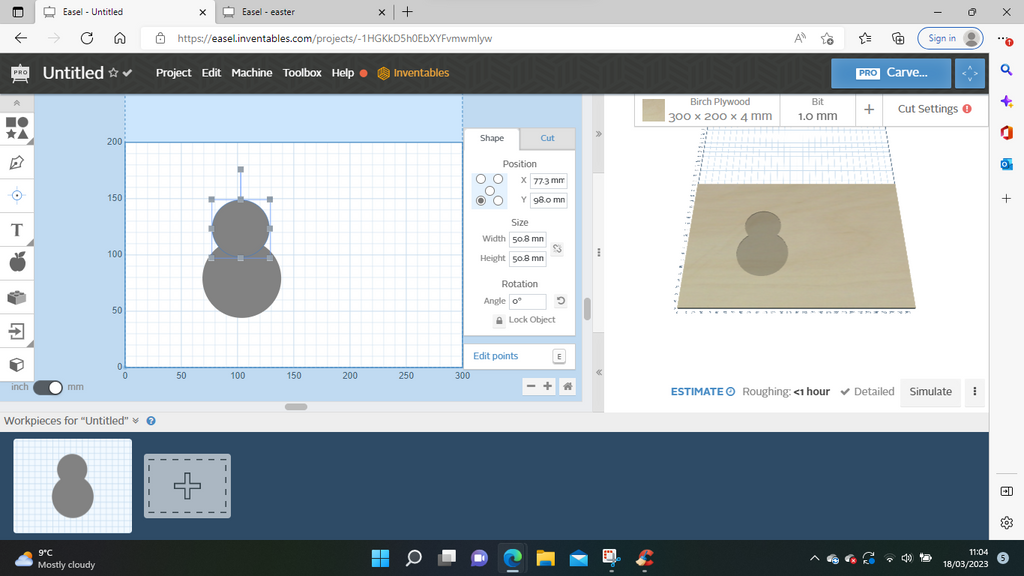Select the top-left position anchor radio
The image size is (1024, 576).
click(481, 180)
